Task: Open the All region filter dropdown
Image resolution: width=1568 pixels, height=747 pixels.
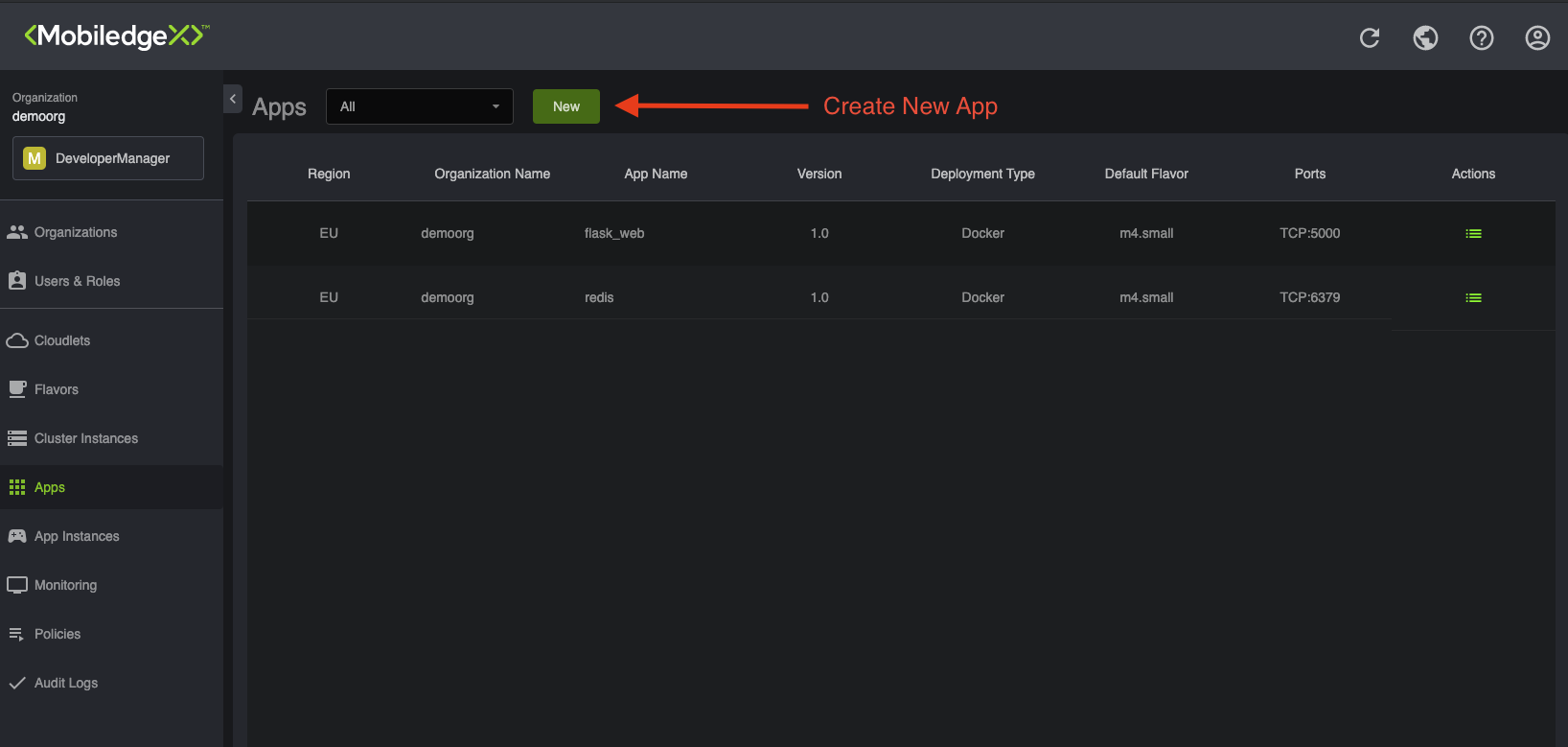Action: 420,106
